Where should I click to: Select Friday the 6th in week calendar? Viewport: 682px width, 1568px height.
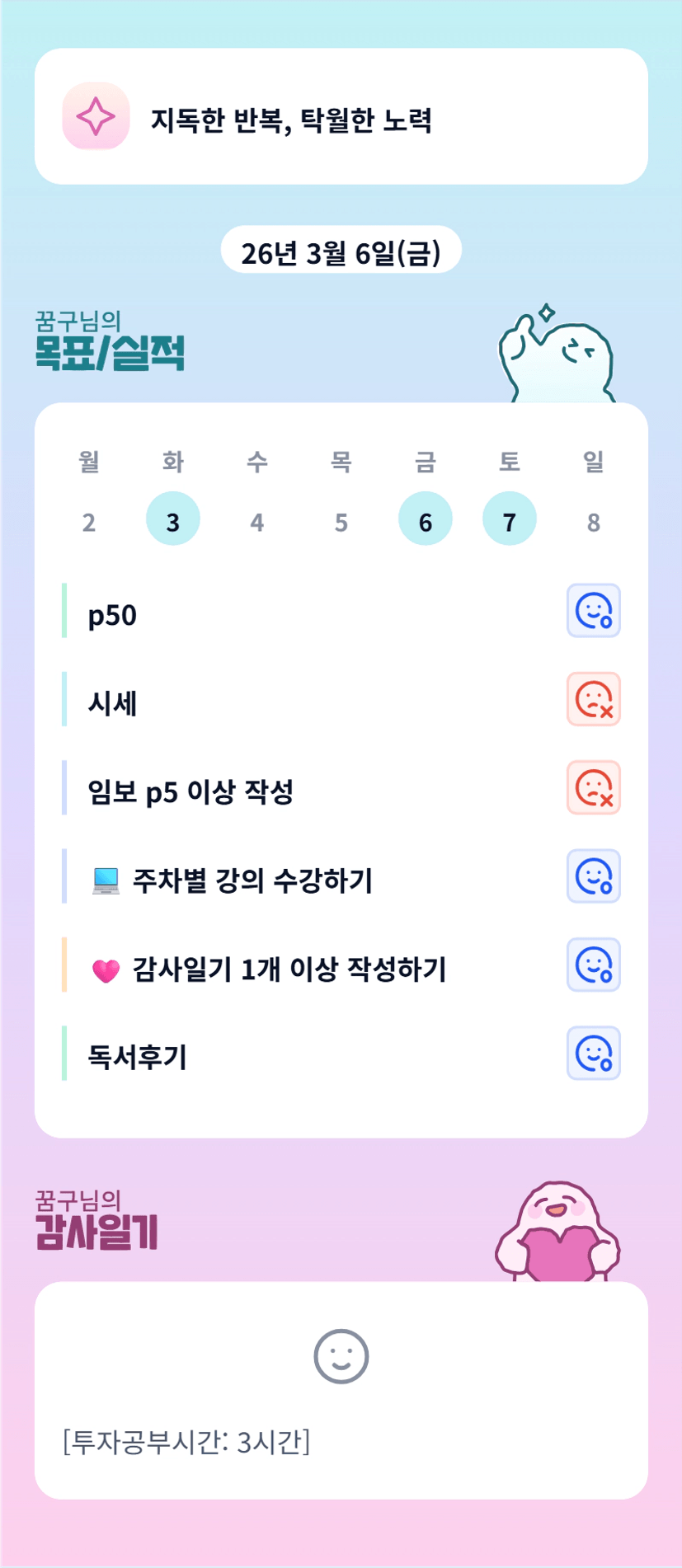coord(425,519)
